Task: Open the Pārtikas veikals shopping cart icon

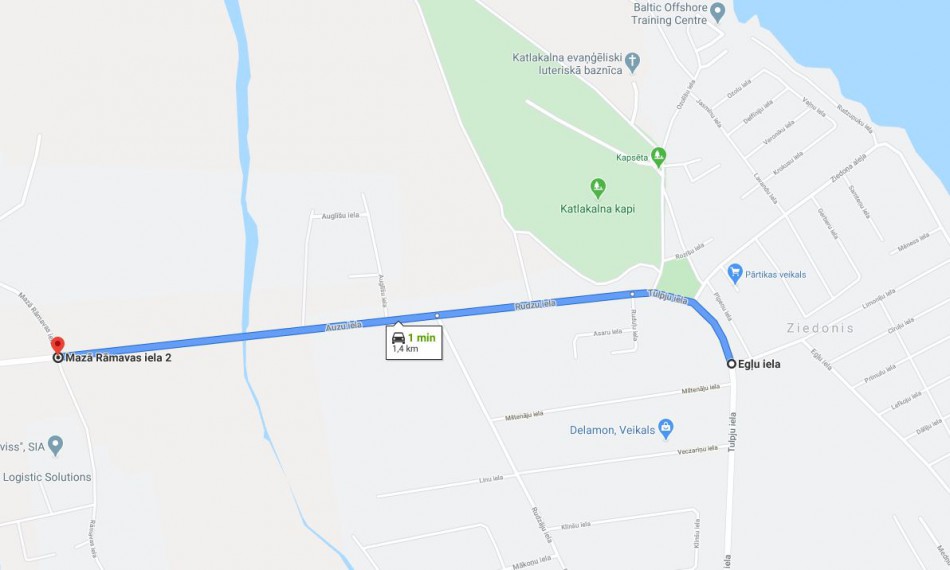Action: (735, 273)
